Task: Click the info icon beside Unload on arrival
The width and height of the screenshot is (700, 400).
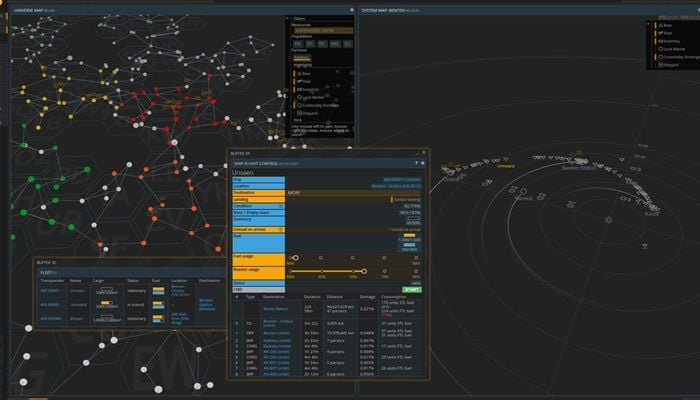Action: point(281,229)
